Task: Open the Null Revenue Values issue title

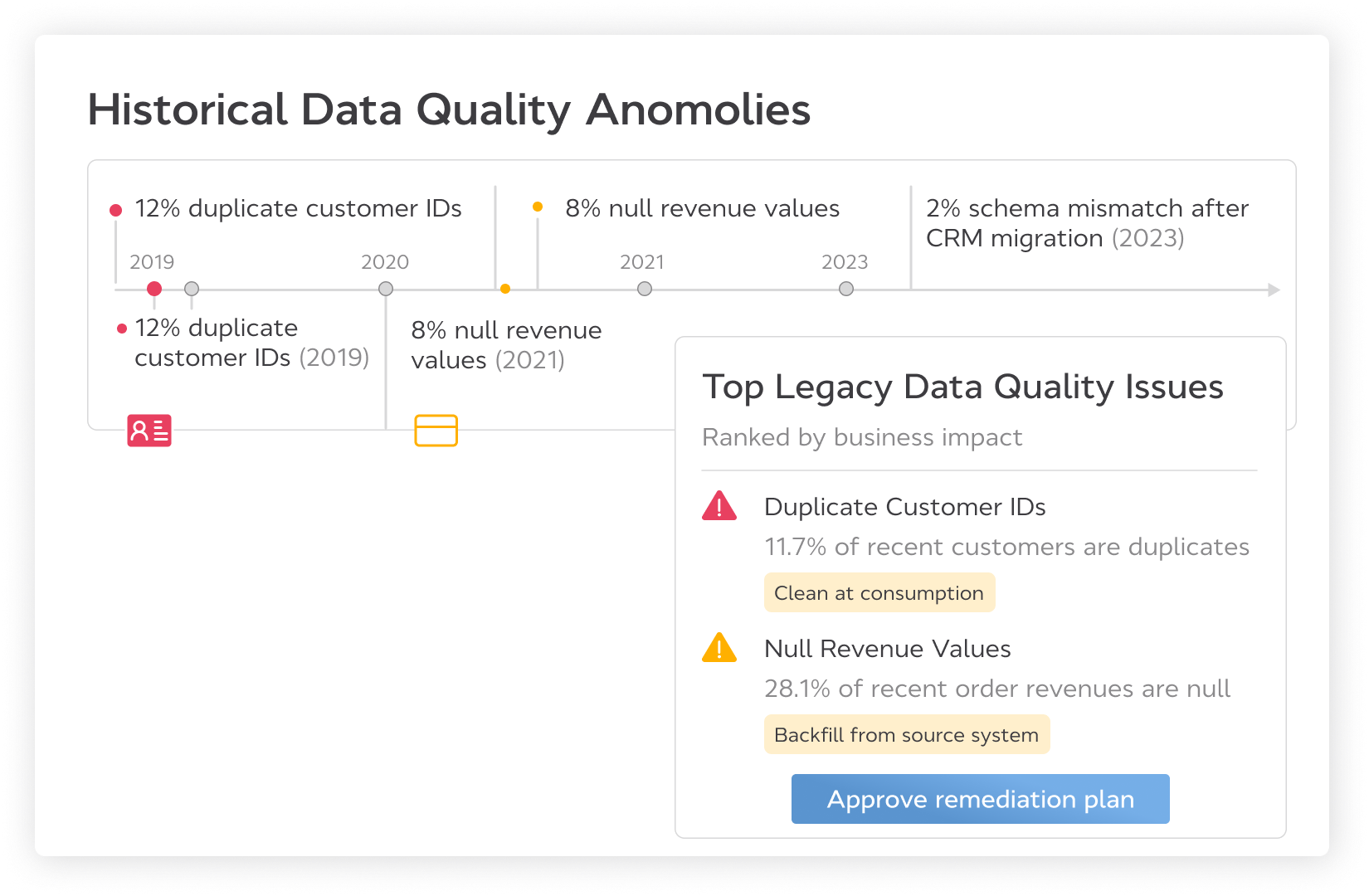Action: point(887,649)
